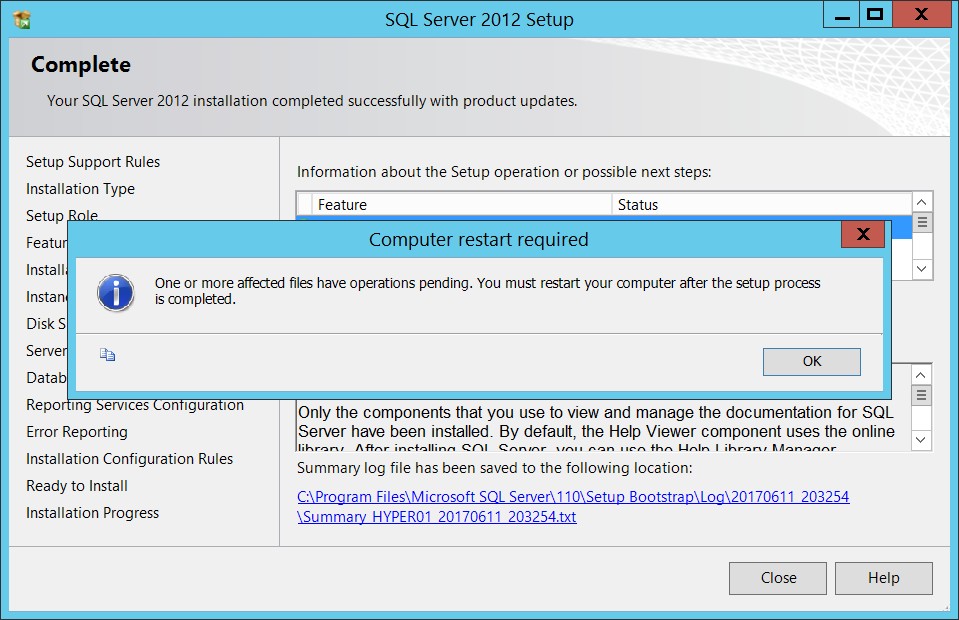Copy the dialog message using the copy icon
Image resolution: width=959 pixels, height=620 pixels.
point(108,355)
